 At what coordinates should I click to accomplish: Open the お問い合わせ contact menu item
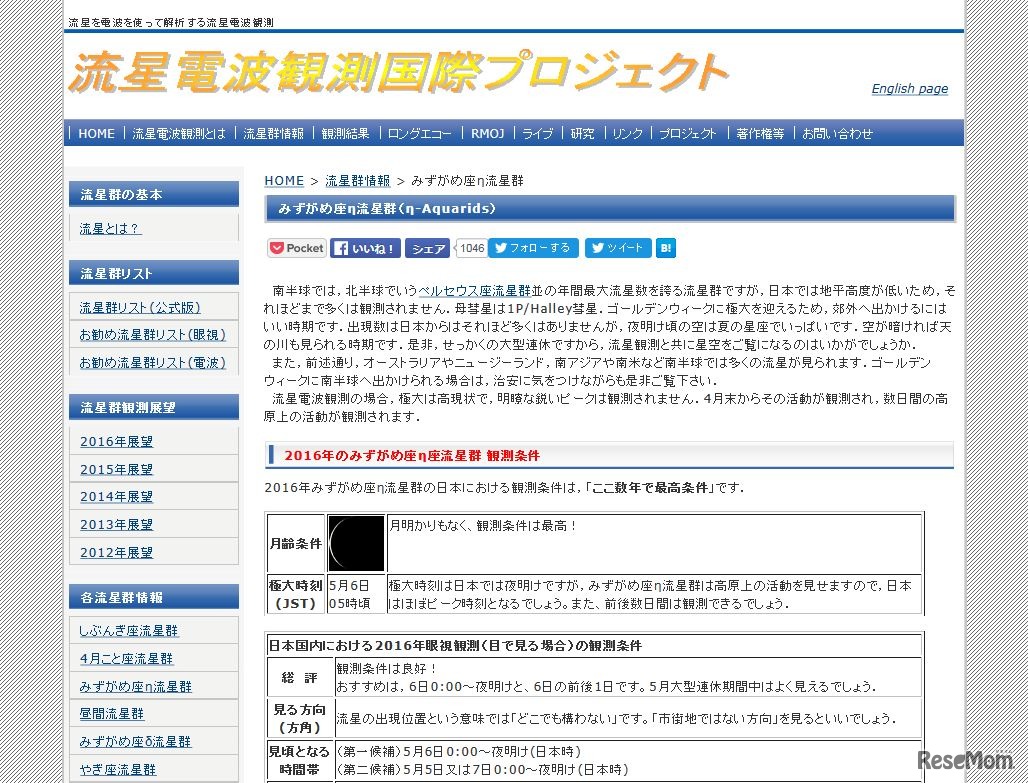pos(837,133)
